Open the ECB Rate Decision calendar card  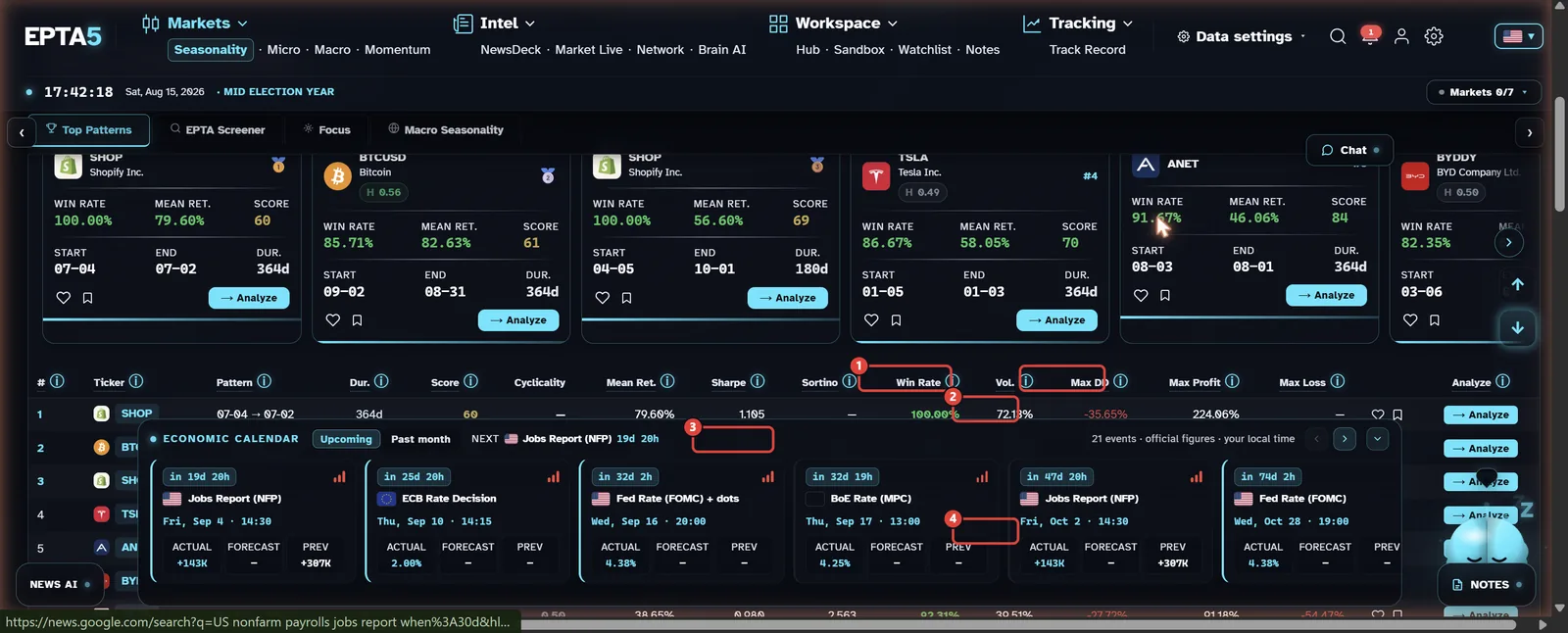pyautogui.click(x=469, y=522)
